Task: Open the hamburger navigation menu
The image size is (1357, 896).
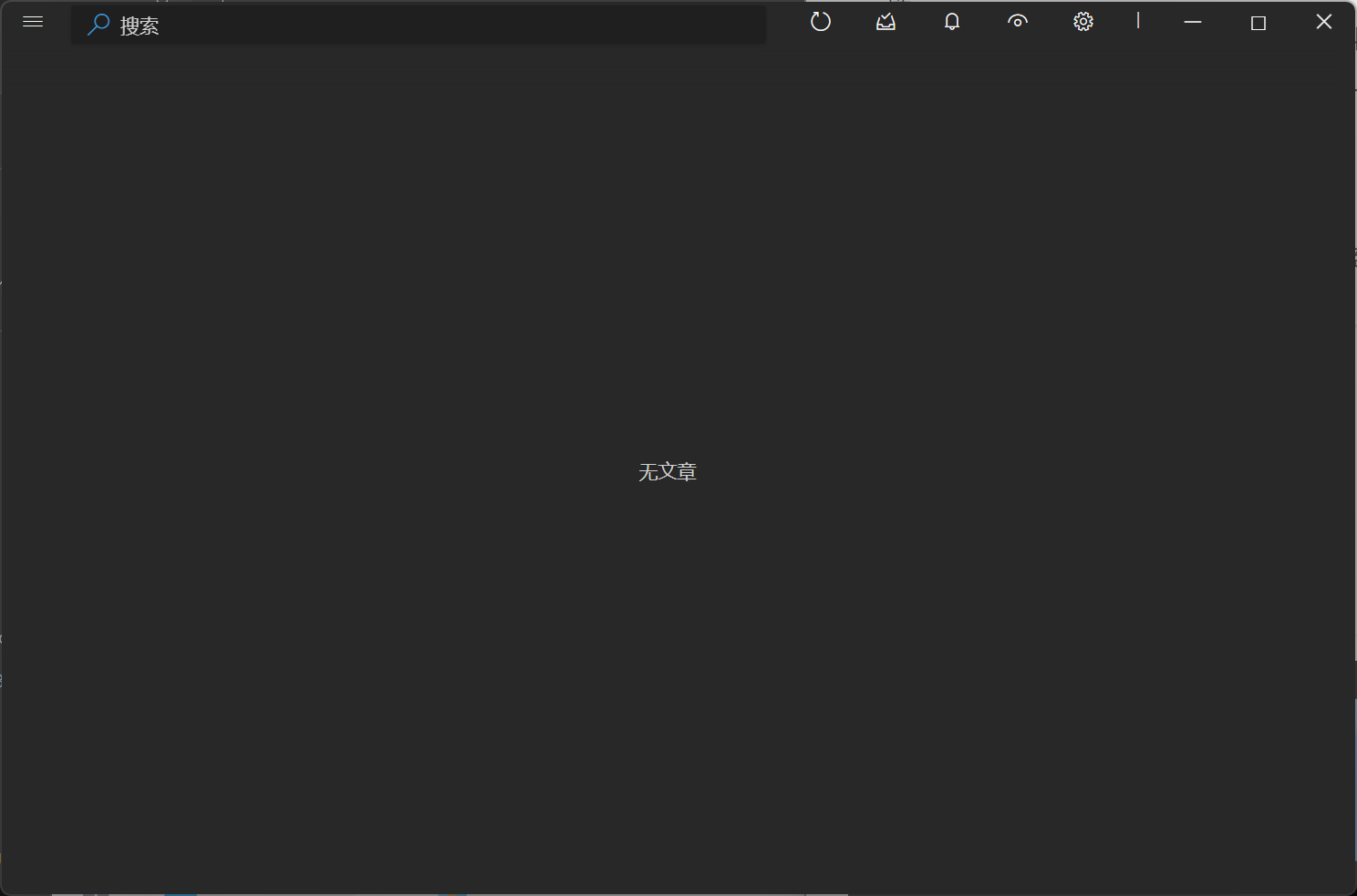Action: pos(33,22)
